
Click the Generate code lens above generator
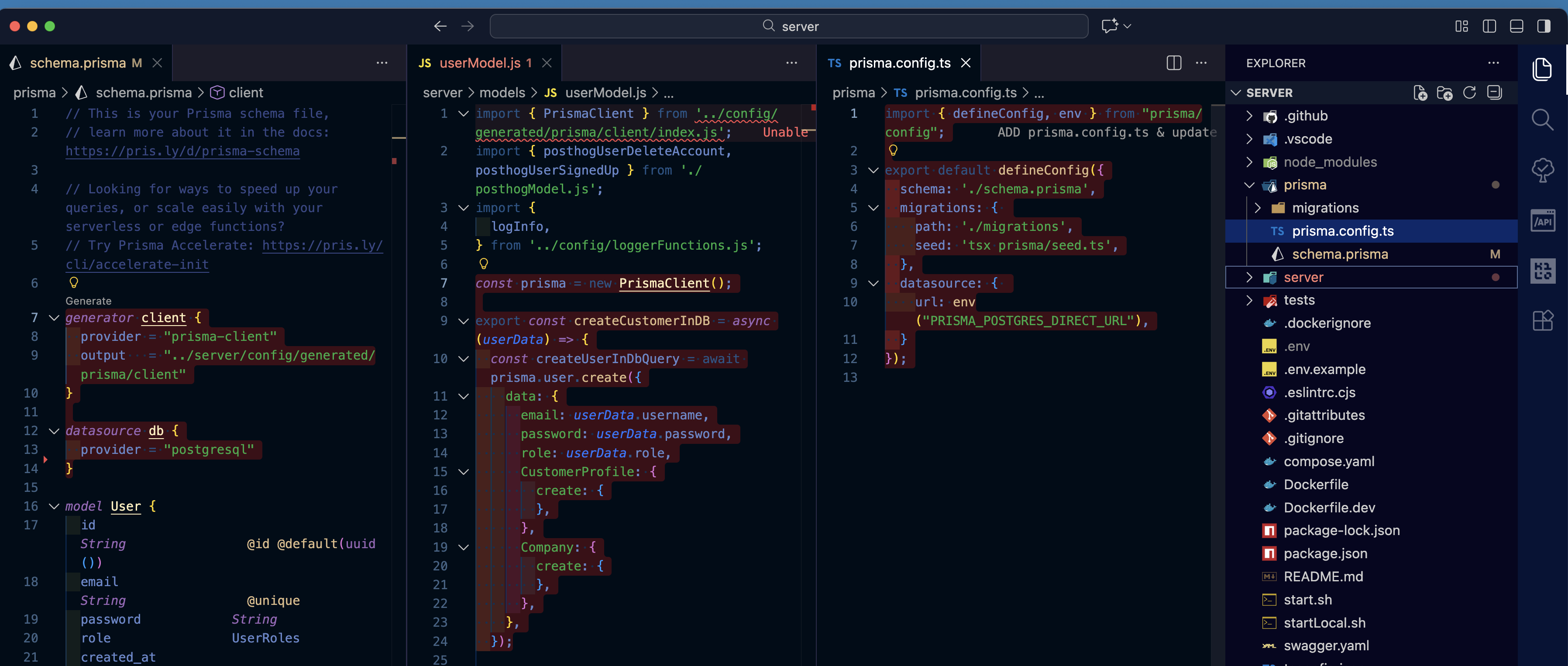tap(88, 301)
